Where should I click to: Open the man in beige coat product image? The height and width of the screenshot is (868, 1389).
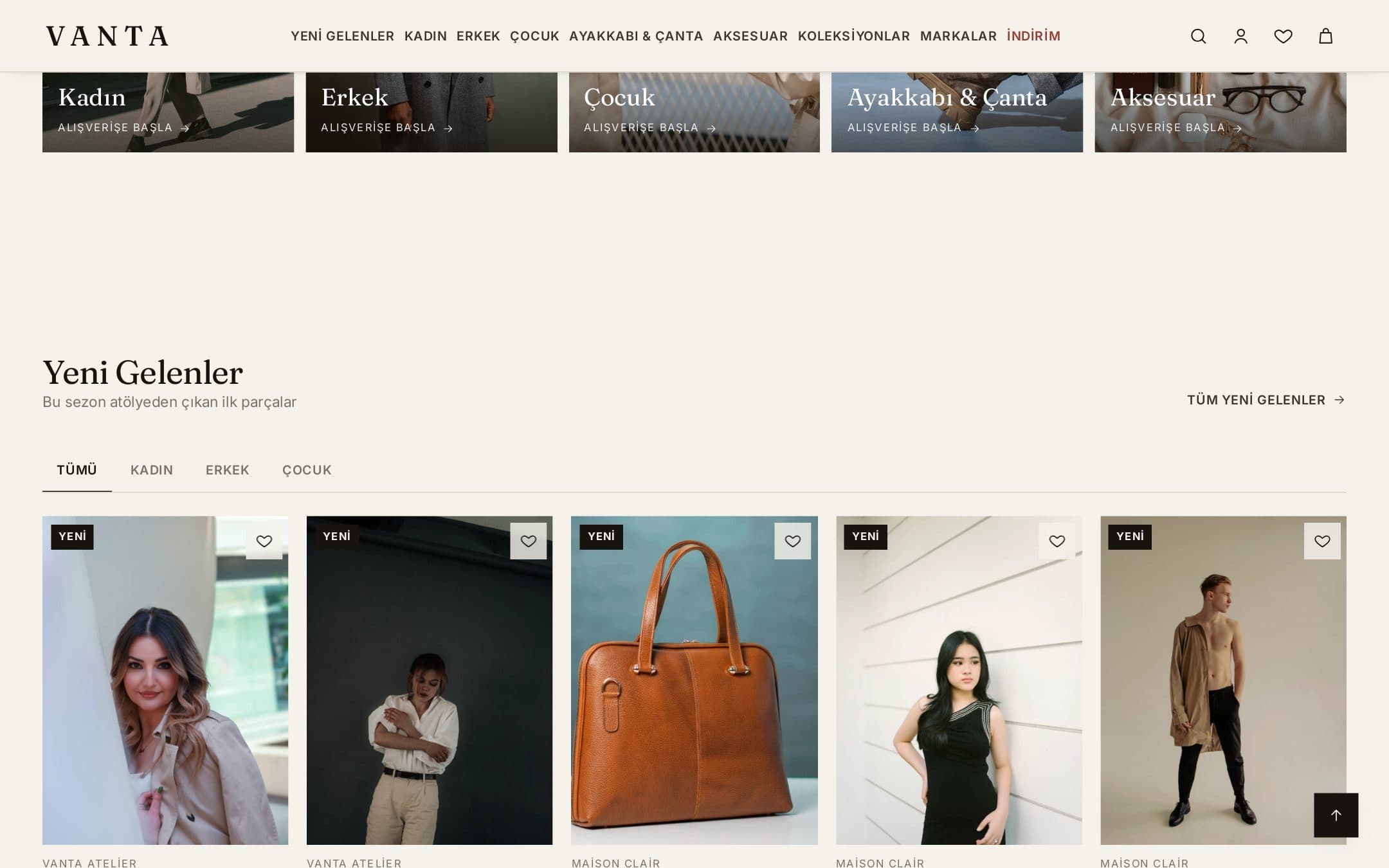pos(1223,680)
